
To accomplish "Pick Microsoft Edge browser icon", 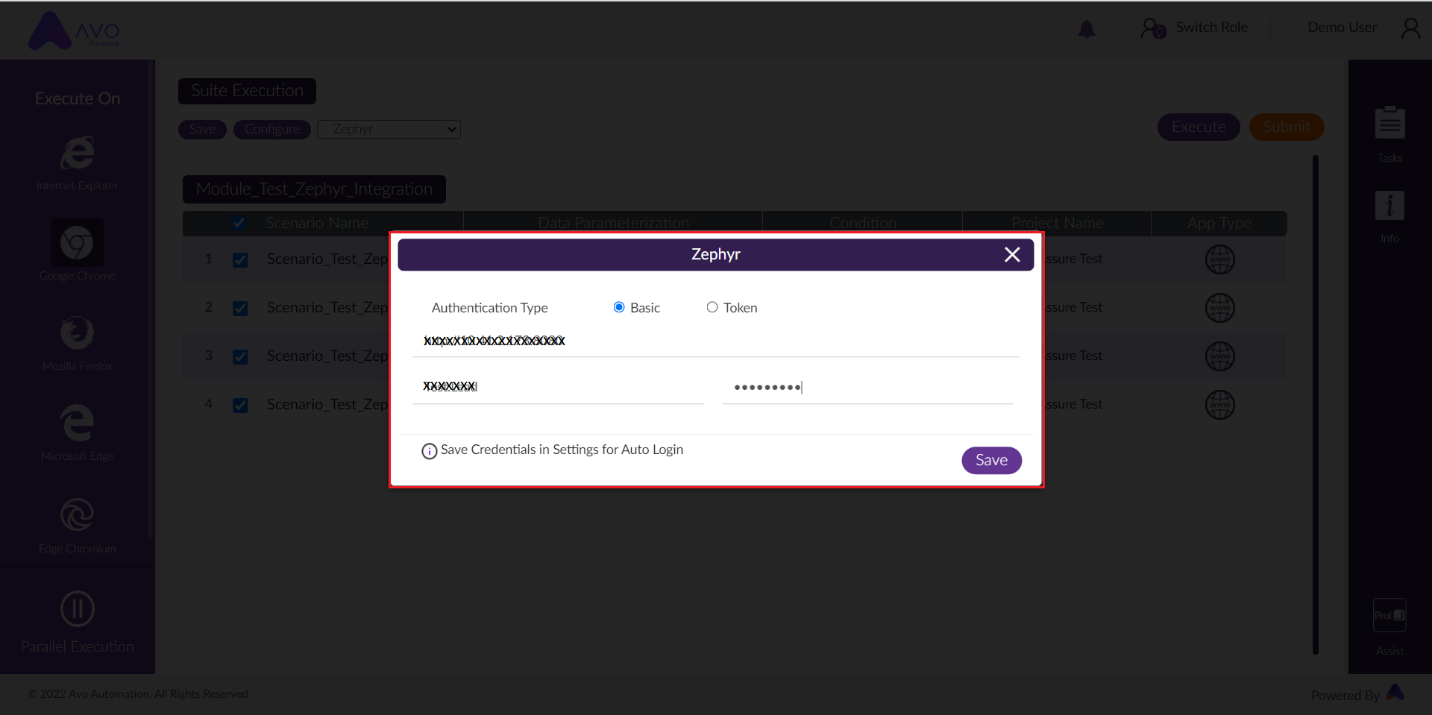I will [77, 423].
